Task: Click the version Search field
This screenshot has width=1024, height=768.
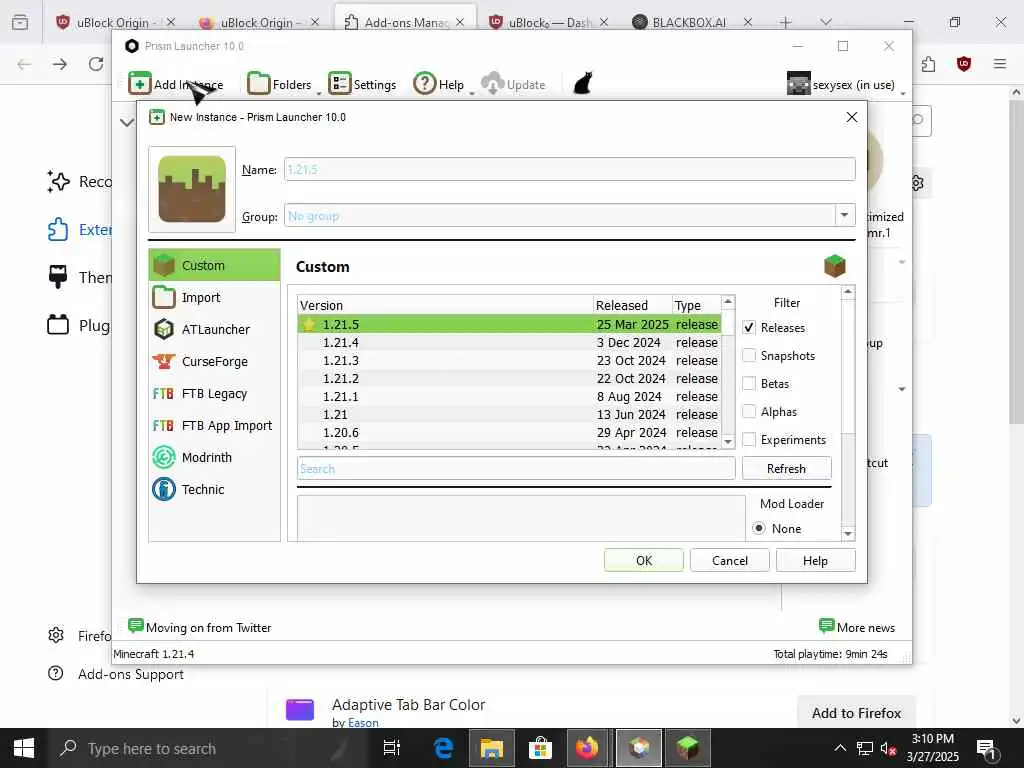Action: coord(516,468)
